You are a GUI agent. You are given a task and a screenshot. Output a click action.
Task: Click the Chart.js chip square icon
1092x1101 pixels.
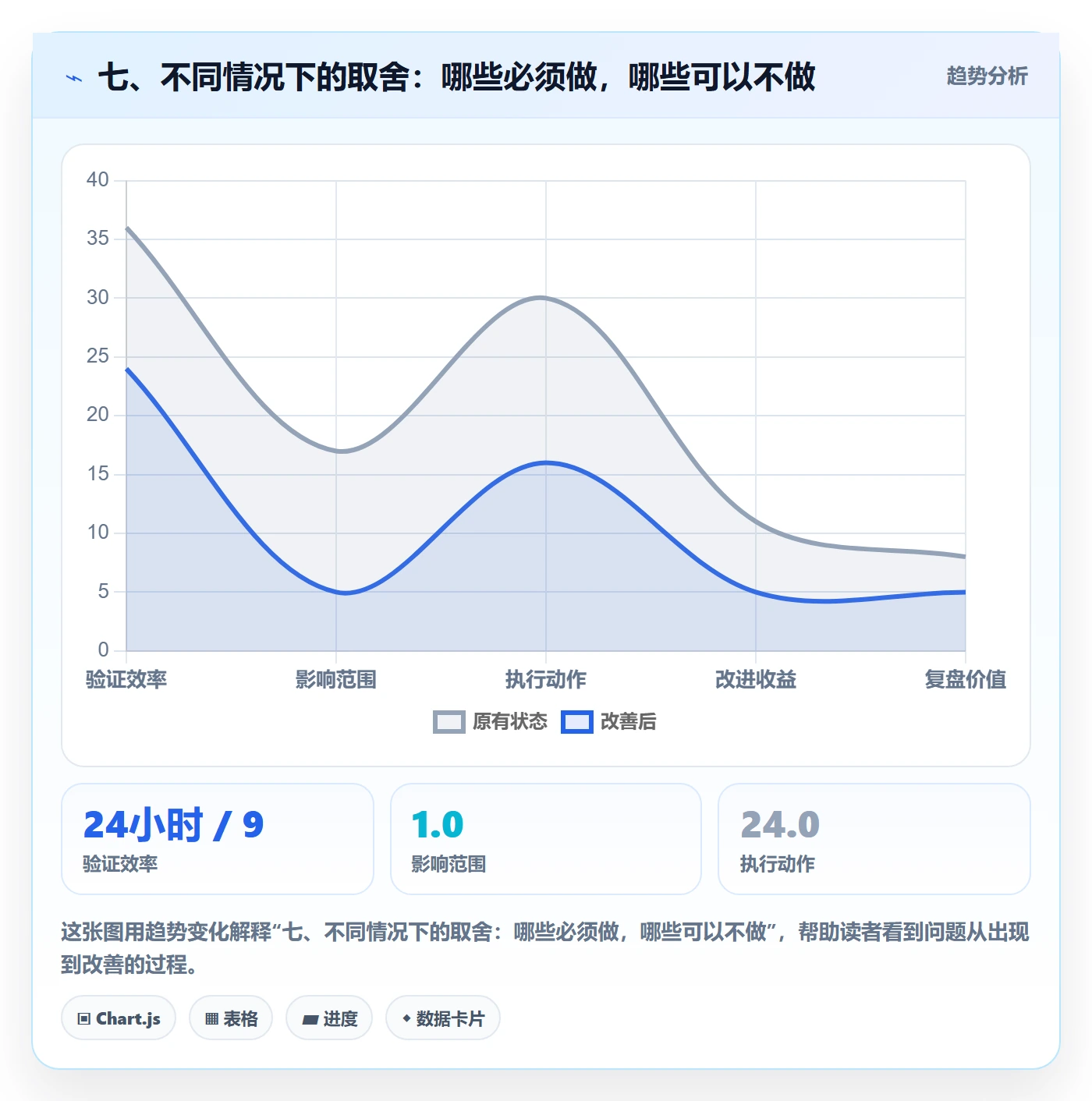(84, 1019)
